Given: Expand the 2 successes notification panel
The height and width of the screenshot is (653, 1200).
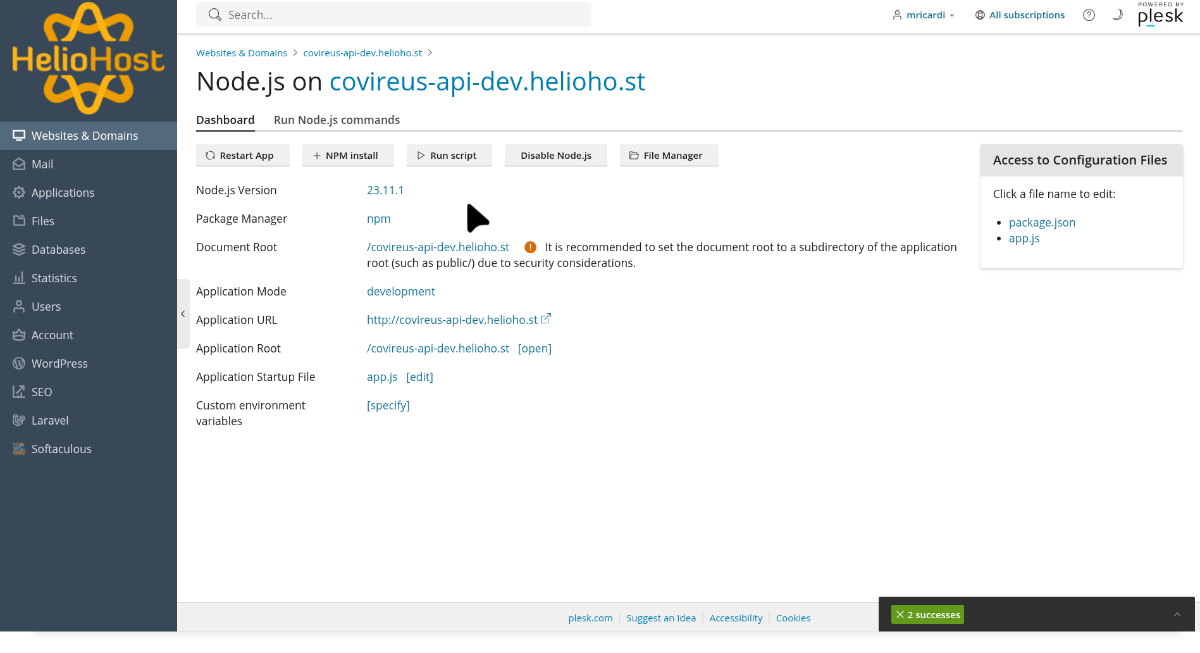Looking at the screenshot, I should tap(1176, 614).
